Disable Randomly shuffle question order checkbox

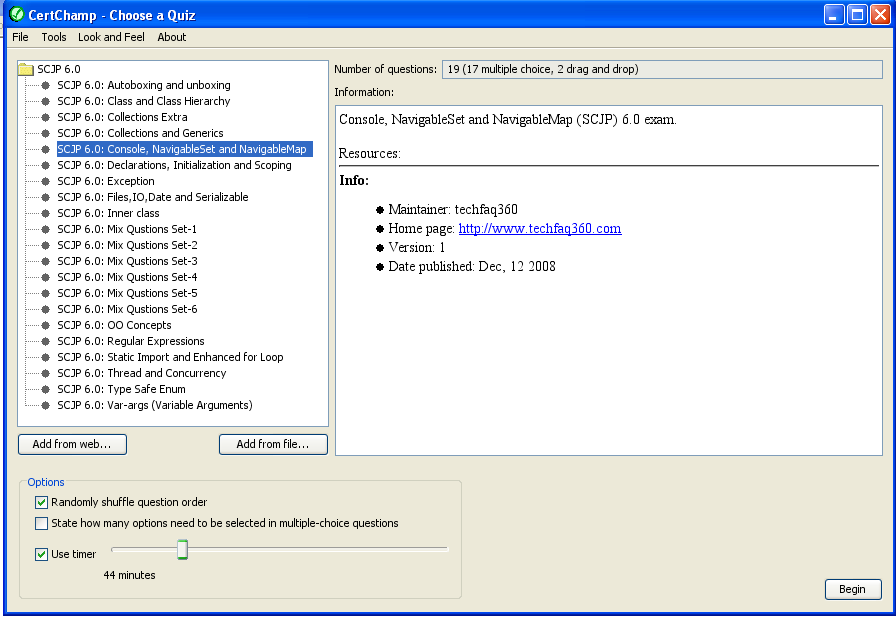pyautogui.click(x=42, y=502)
